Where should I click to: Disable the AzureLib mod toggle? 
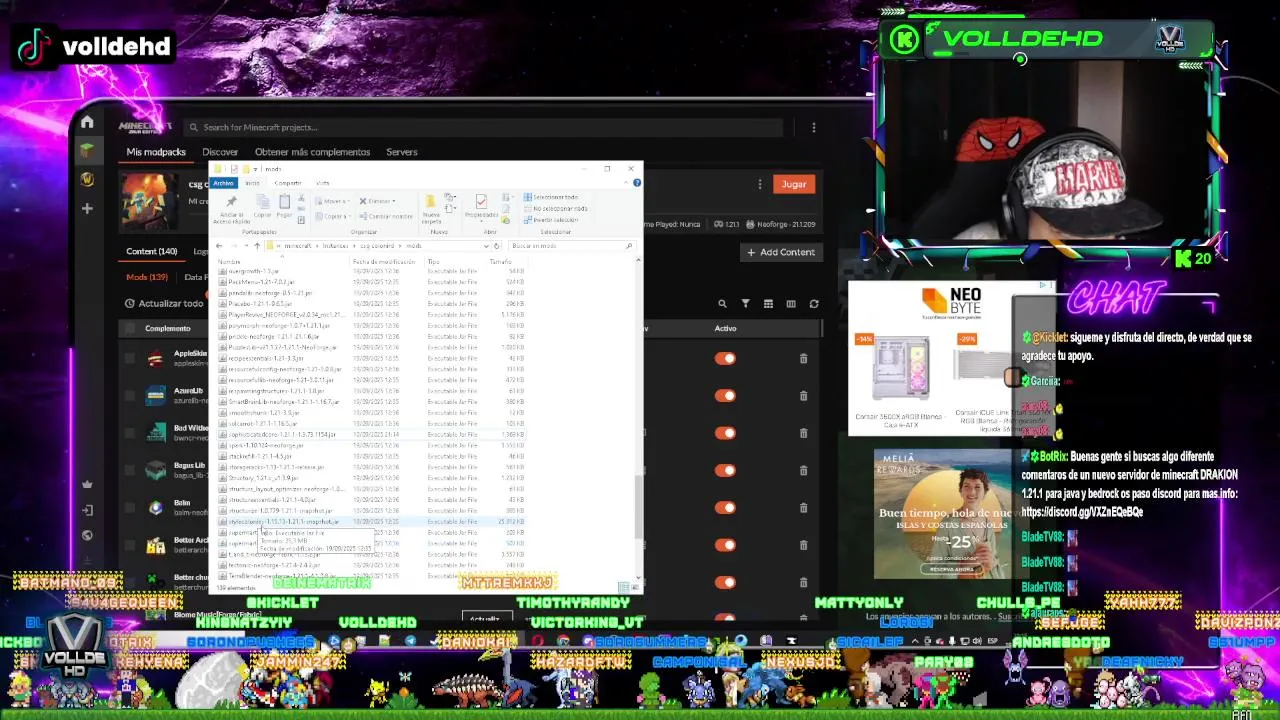click(x=725, y=395)
